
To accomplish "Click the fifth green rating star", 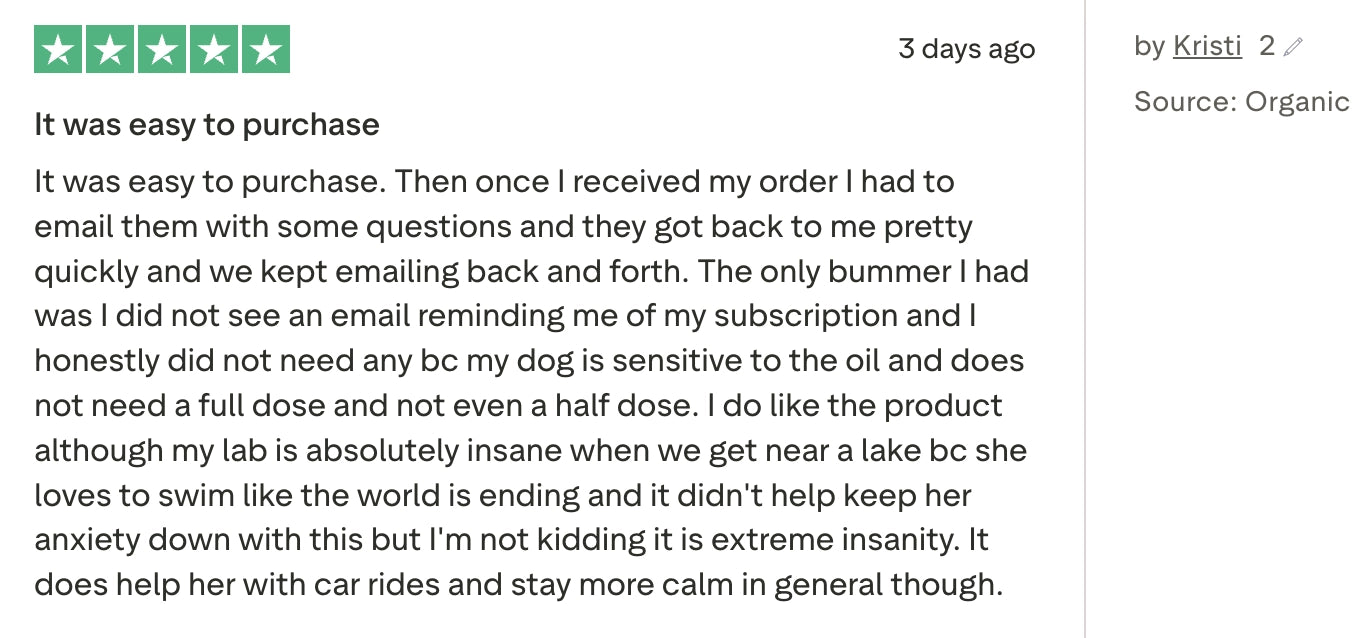I will tap(264, 50).
